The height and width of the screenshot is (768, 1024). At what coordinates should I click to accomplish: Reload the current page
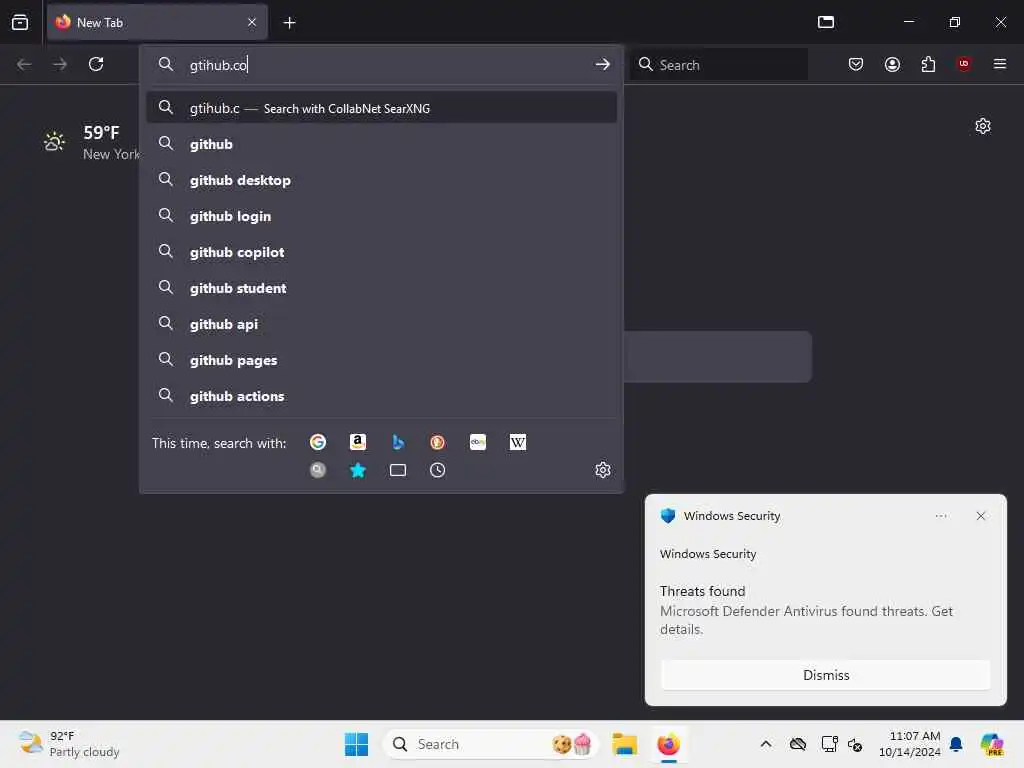96,64
